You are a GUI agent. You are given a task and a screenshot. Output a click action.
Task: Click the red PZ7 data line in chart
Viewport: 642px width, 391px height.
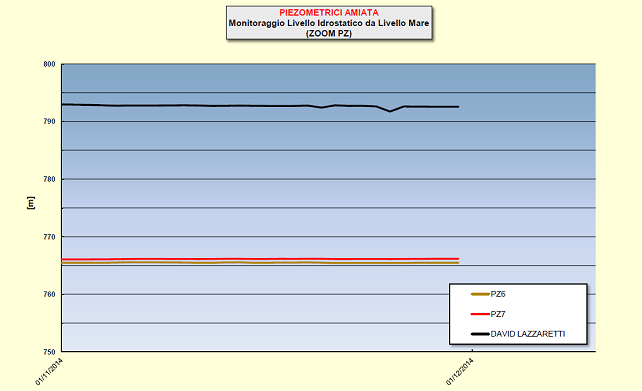(x=260, y=259)
